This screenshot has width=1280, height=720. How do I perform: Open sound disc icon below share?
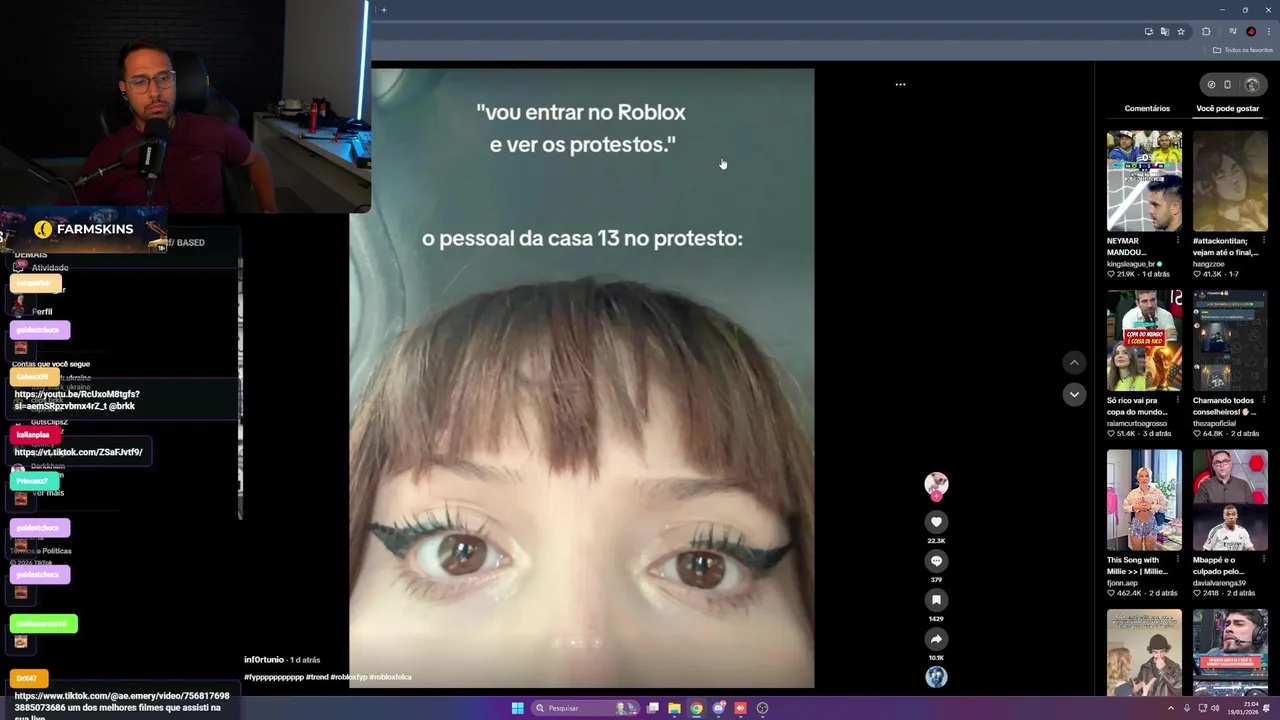[936, 677]
